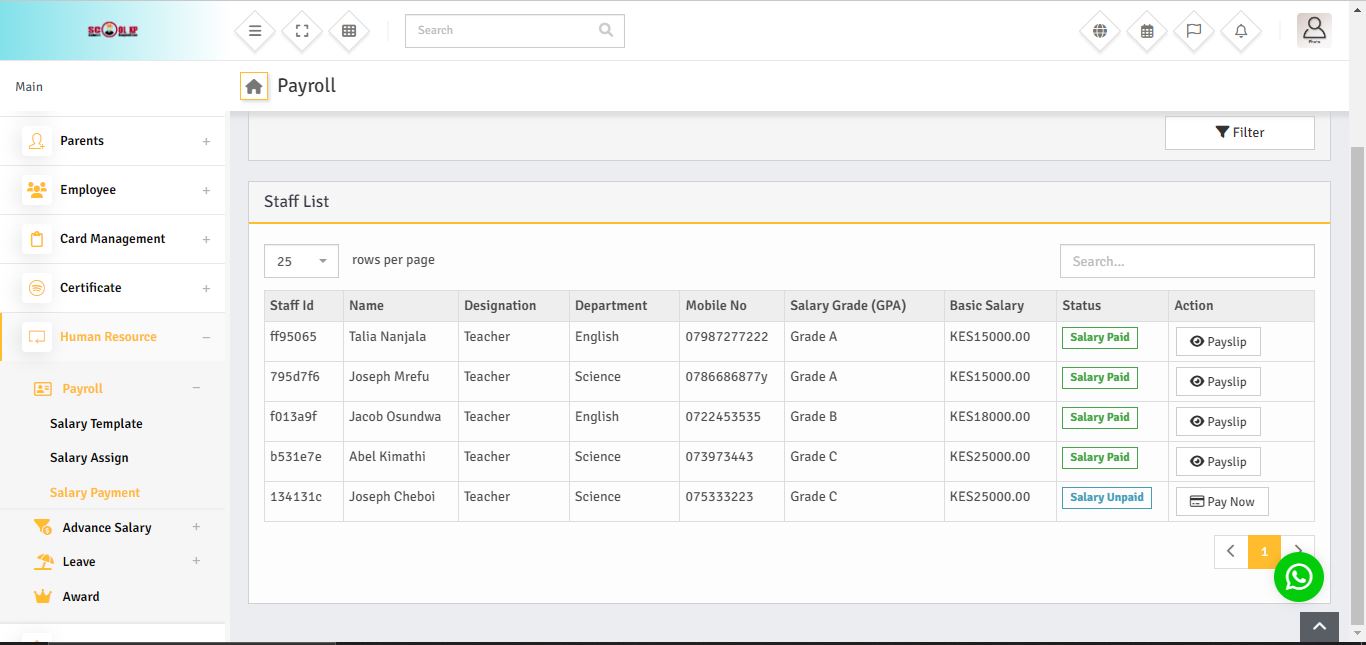Screen dimensions: 1366x645
Task: Open the calendar icon in header
Action: (x=1147, y=31)
